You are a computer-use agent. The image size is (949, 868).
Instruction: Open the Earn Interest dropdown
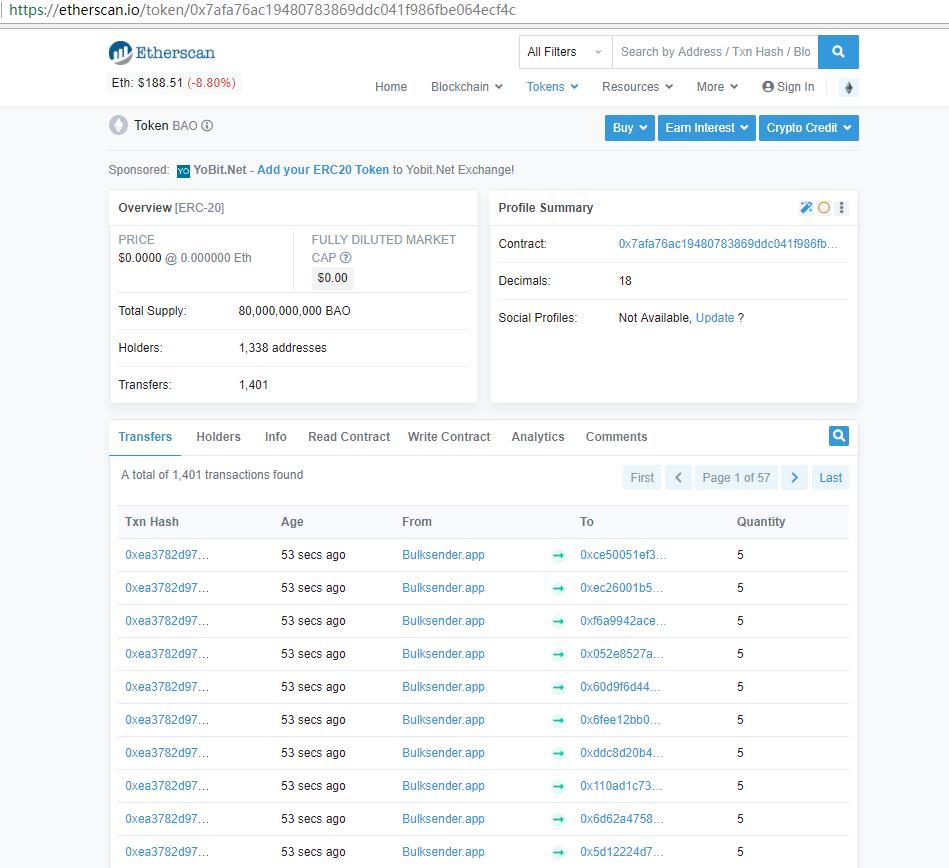click(x=706, y=128)
